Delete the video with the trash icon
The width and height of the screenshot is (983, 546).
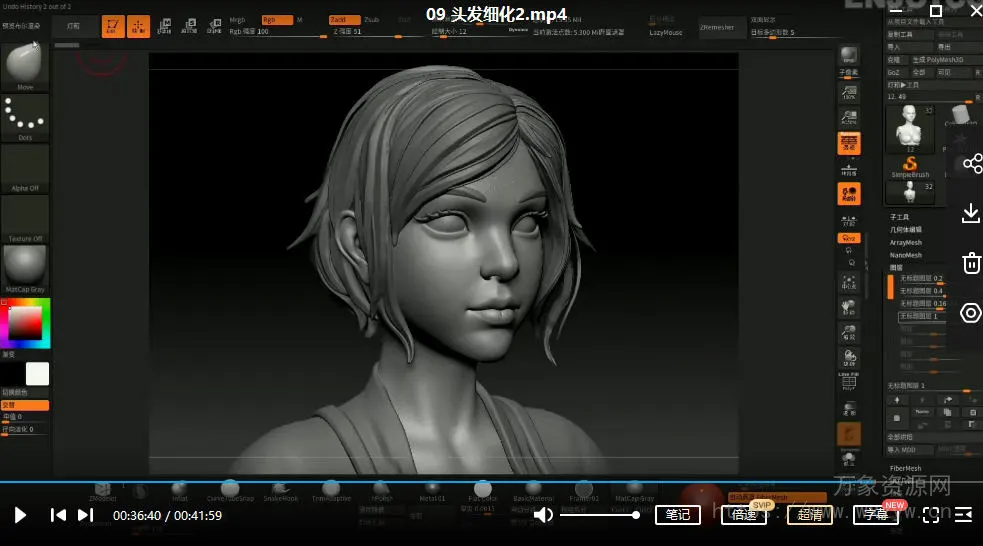[971, 263]
